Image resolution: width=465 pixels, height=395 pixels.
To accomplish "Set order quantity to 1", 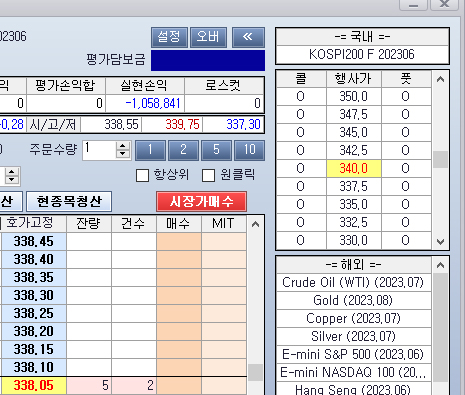I will tap(150, 150).
